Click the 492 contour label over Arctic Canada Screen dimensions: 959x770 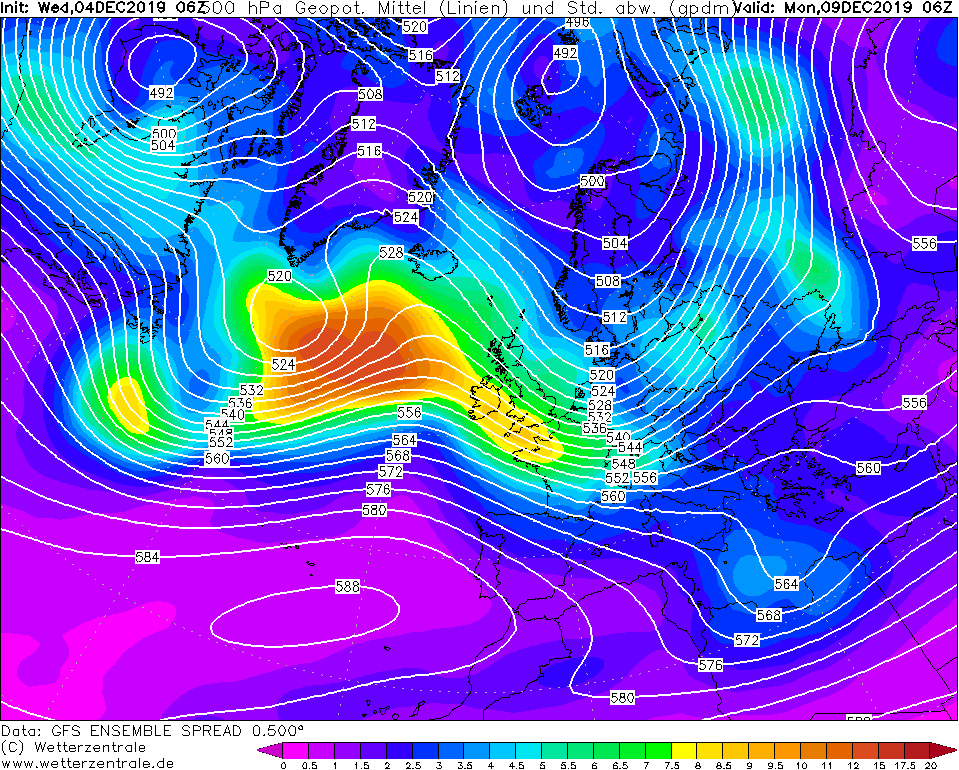click(x=161, y=93)
